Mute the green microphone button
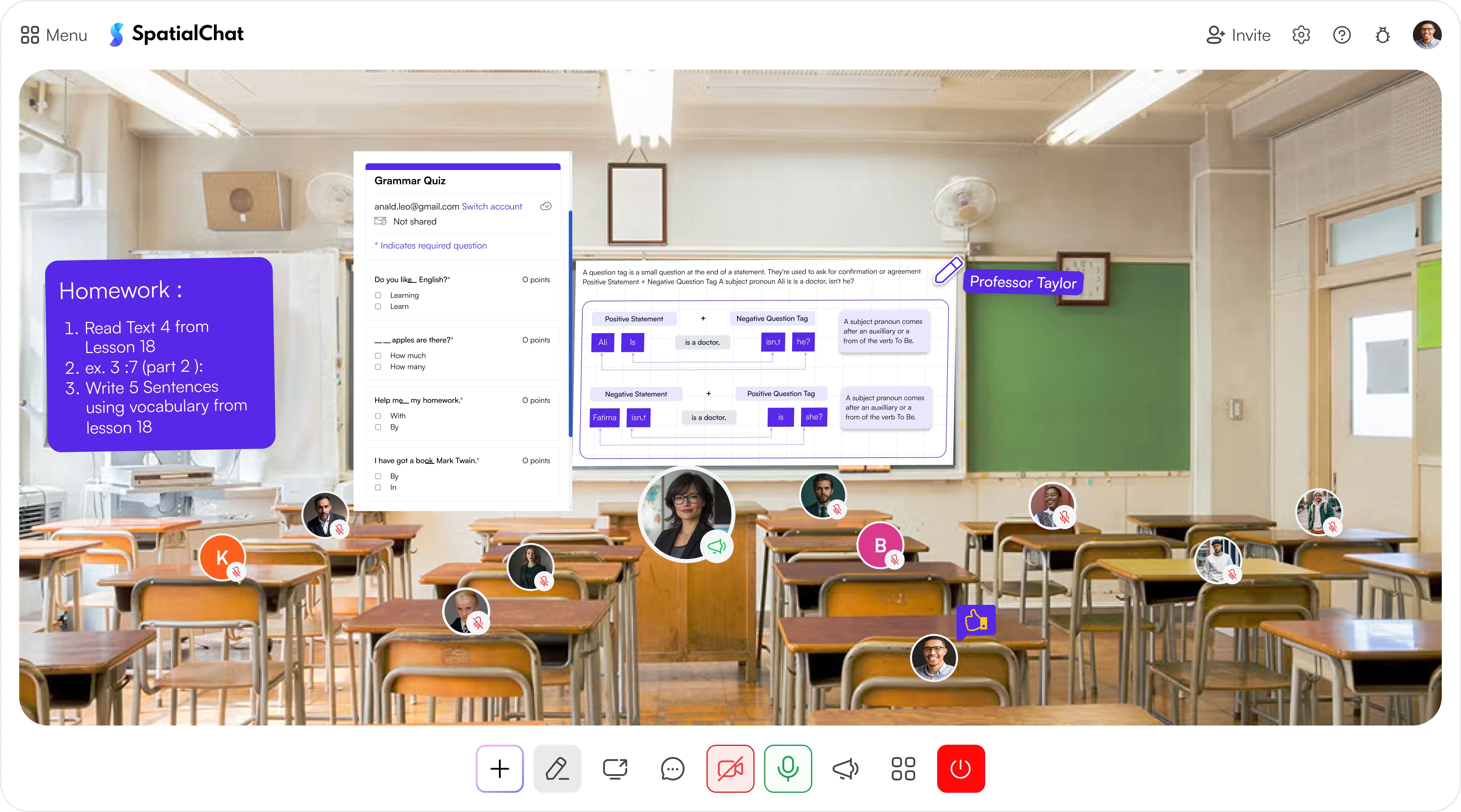The width and height of the screenshot is (1461, 812). click(788, 769)
